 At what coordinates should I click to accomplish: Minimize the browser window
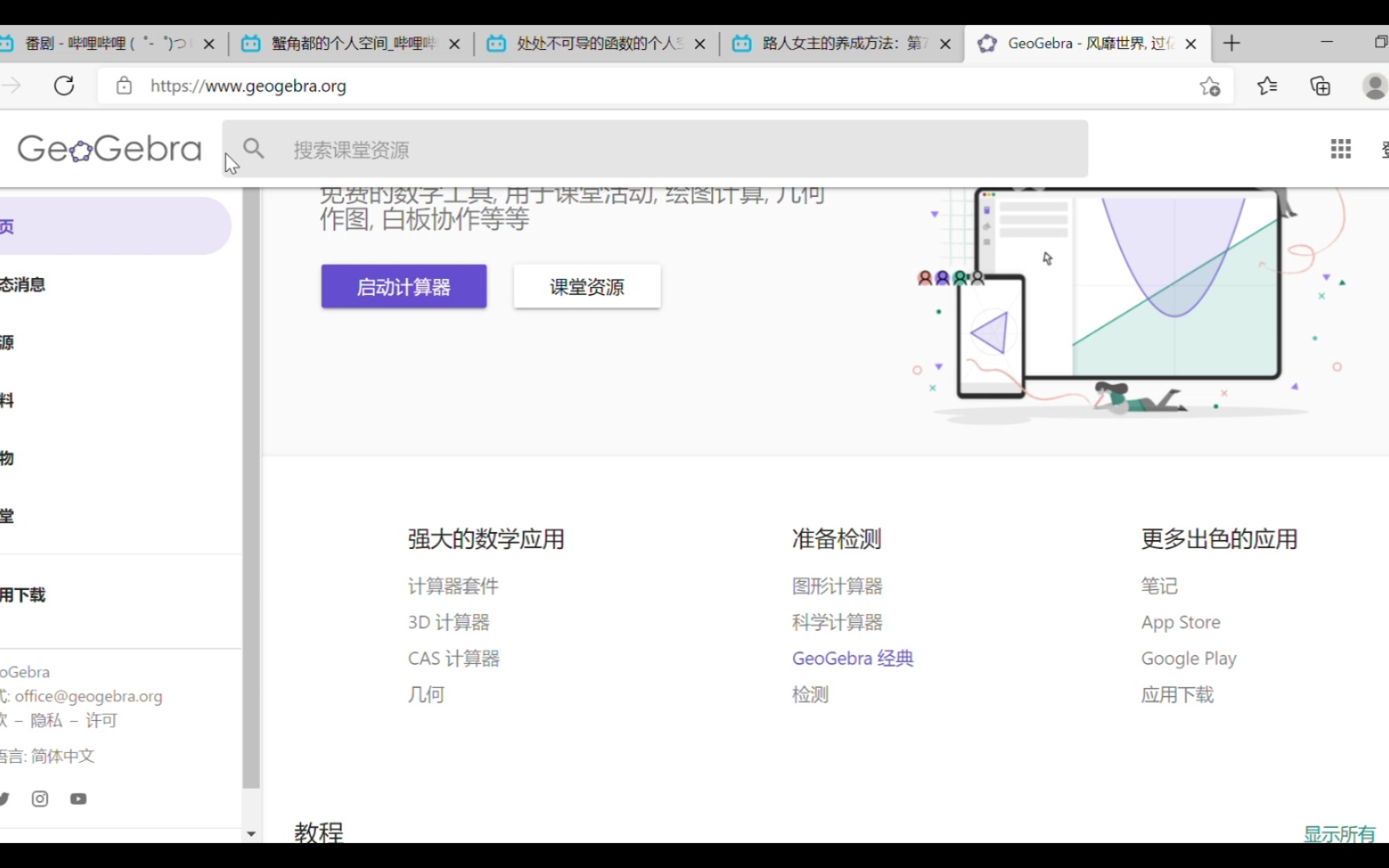click(x=1327, y=42)
